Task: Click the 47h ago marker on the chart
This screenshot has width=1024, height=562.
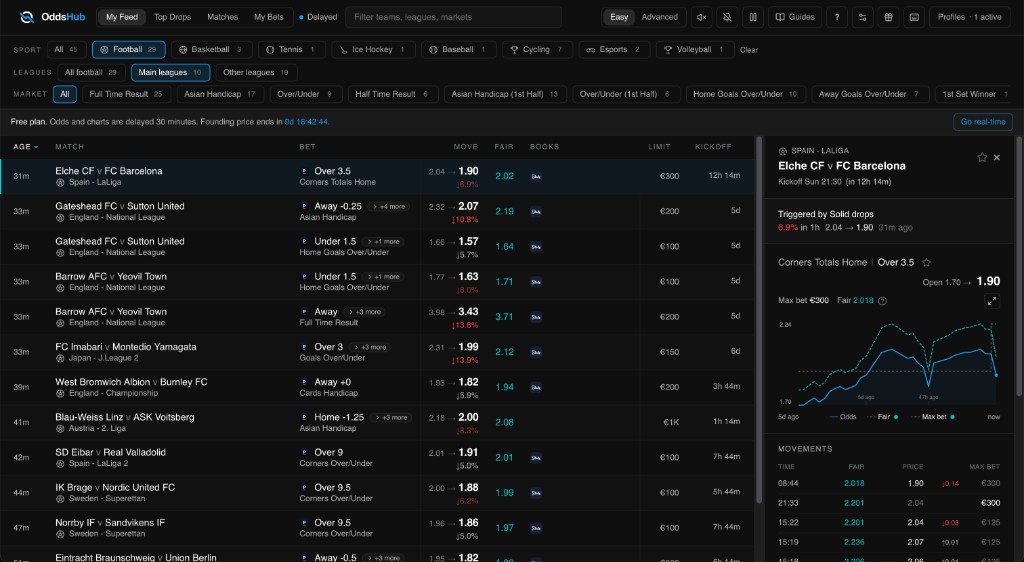Action: (928, 397)
